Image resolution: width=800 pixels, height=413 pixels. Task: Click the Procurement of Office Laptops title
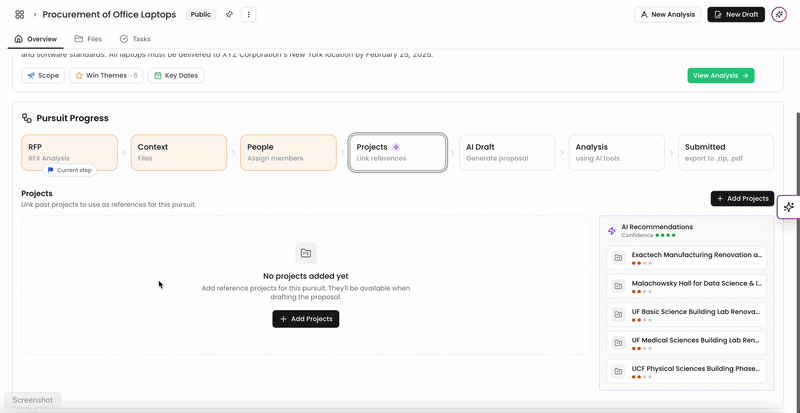click(109, 14)
